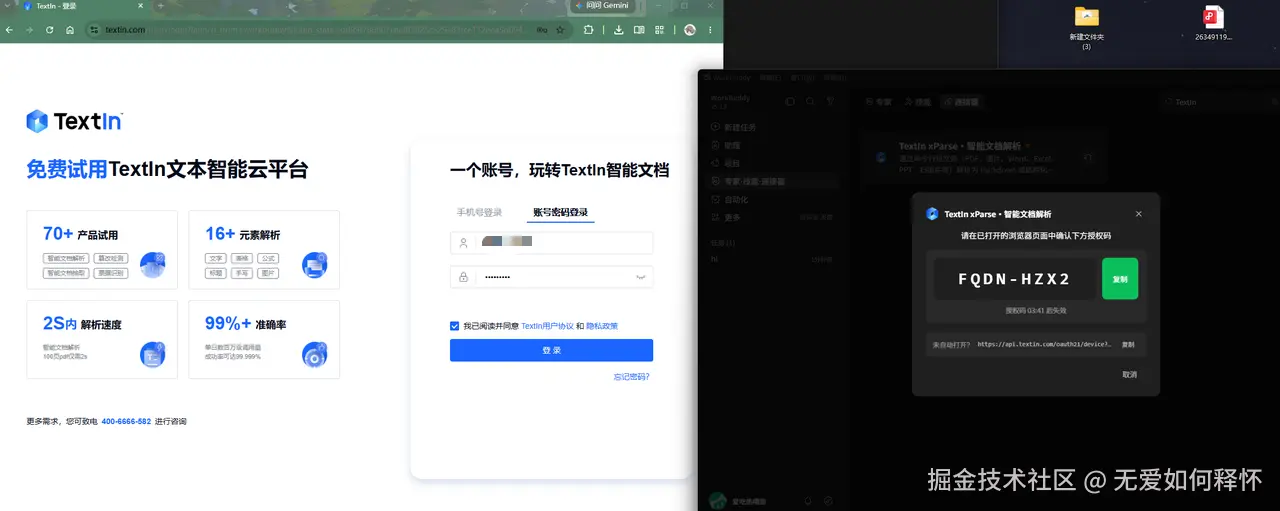Open TextIn用户协议 link
This screenshot has width=1280, height=511.
[547, 325]
